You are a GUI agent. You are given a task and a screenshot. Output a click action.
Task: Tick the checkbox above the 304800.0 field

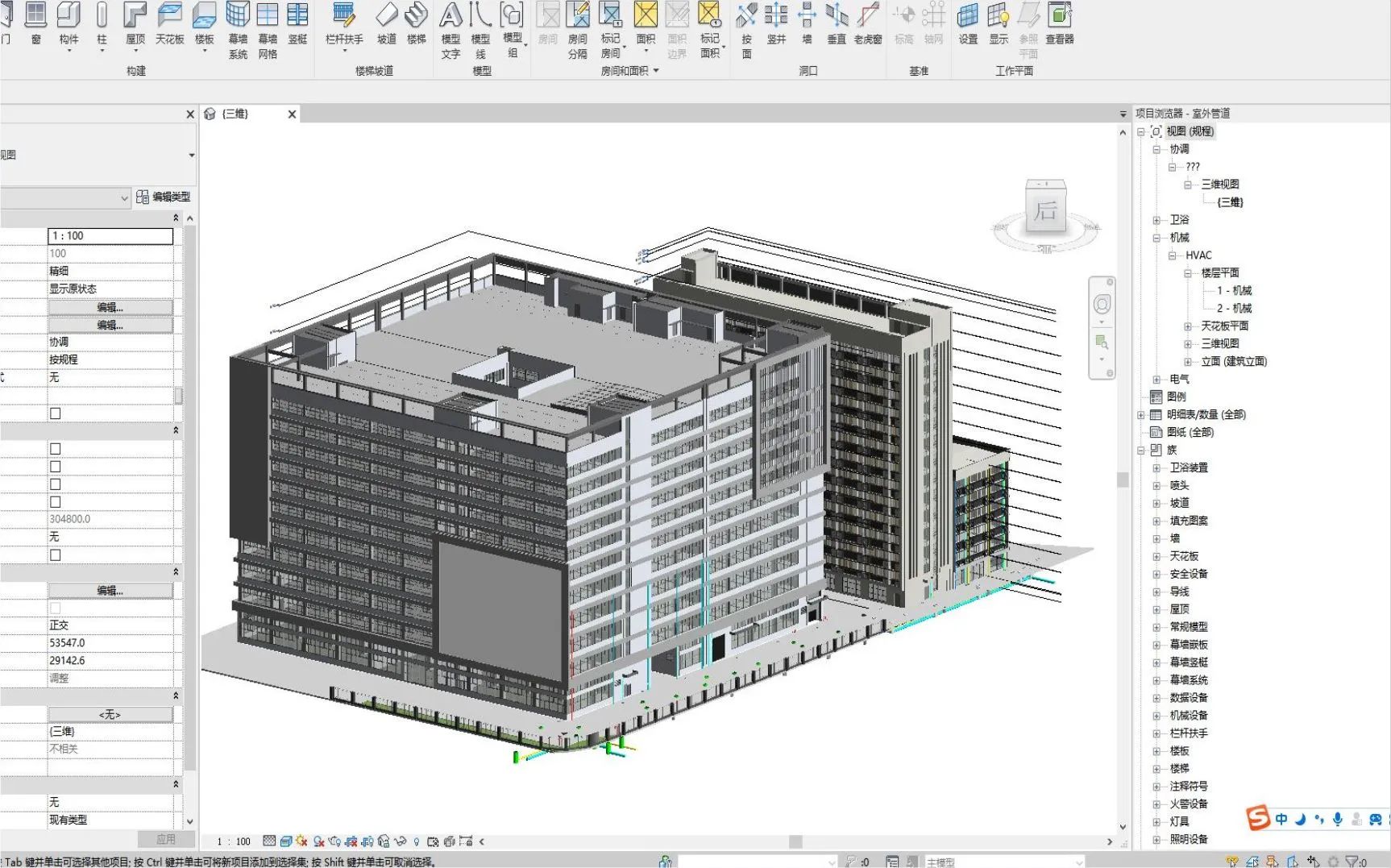coord(56,502)
